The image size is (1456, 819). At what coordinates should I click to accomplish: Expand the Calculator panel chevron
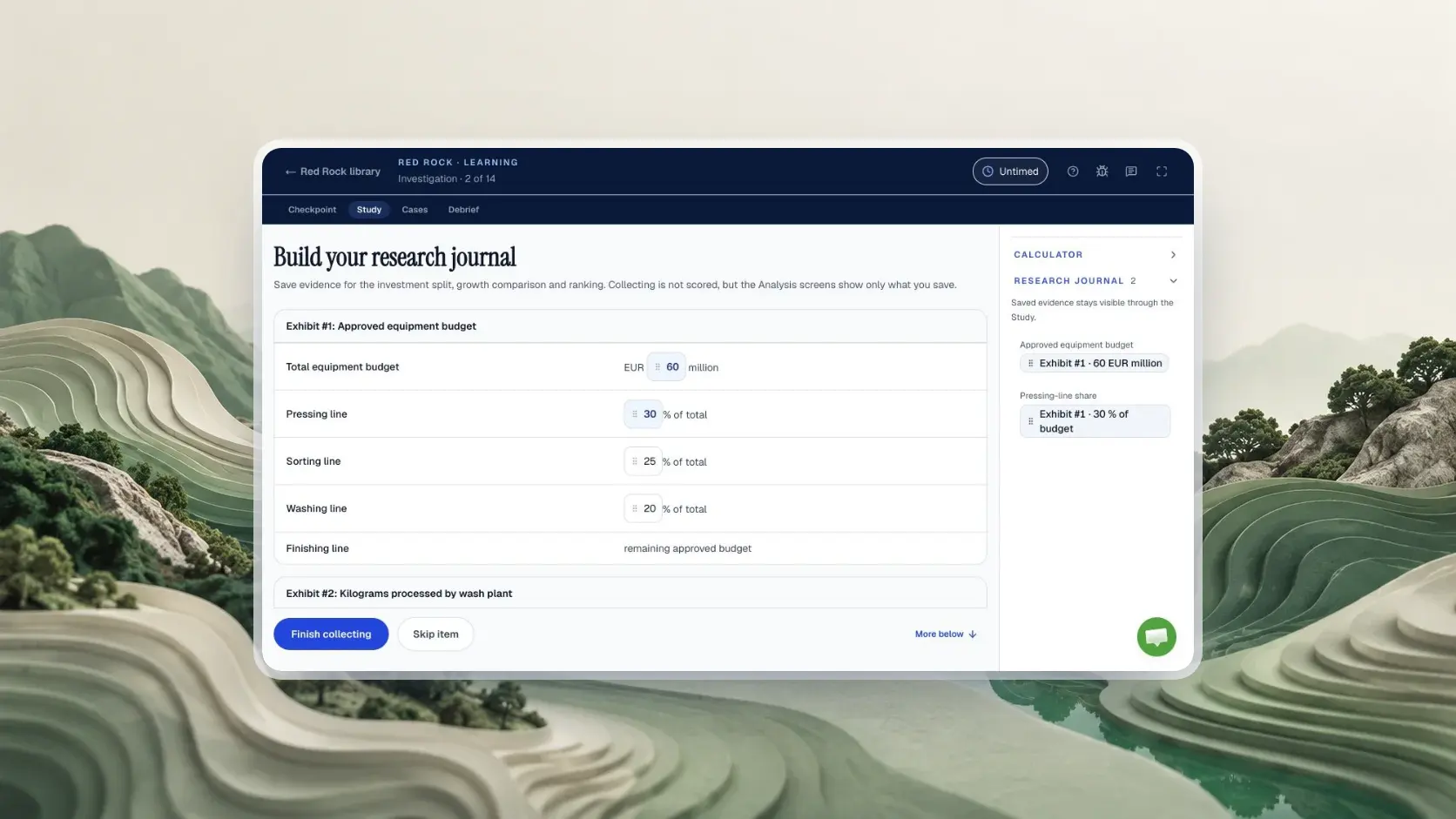coord(1173,255)
